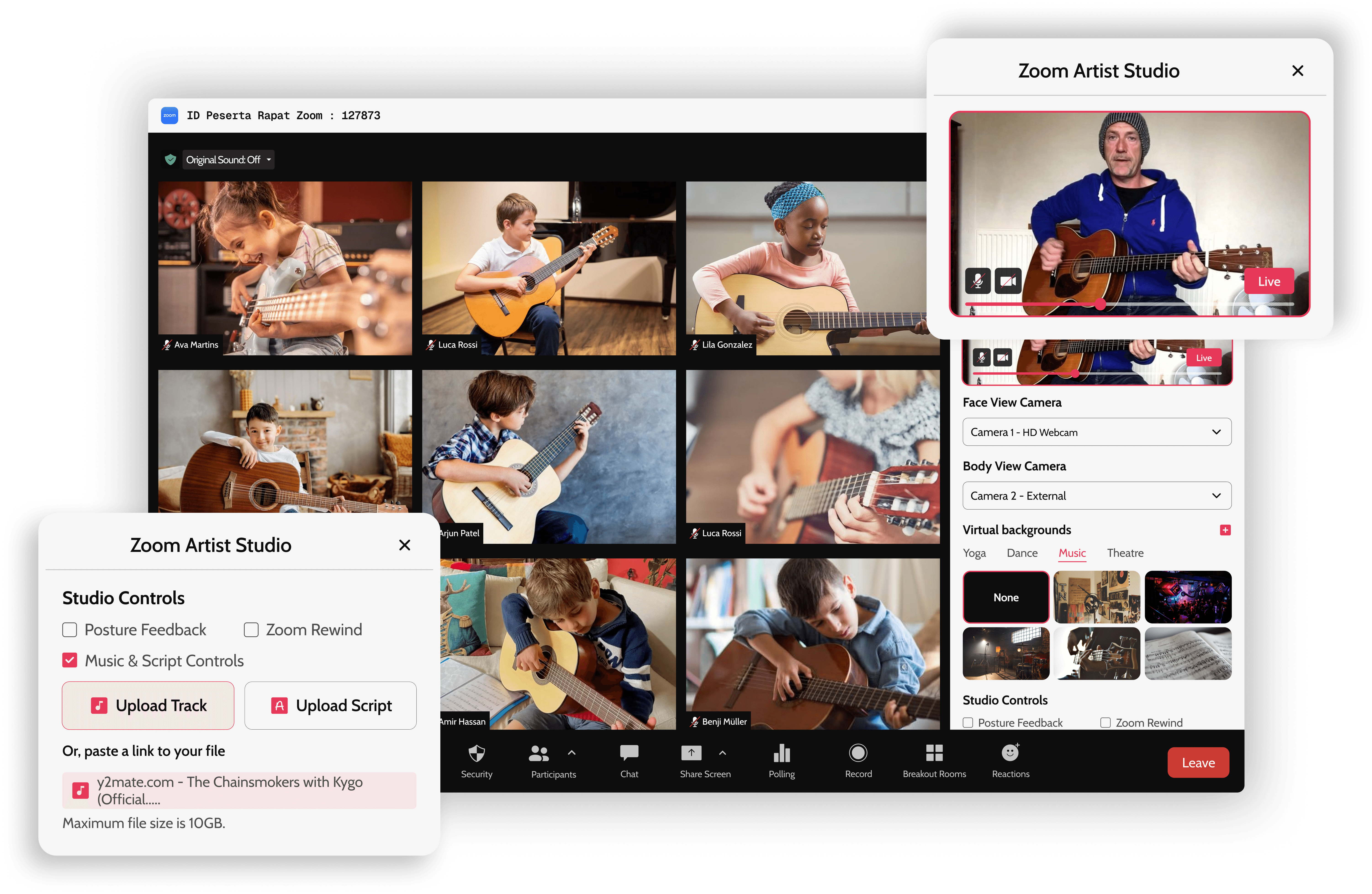Open the Security shield icon
This screenshot has width=1372, height=894.
click(477, 753)
